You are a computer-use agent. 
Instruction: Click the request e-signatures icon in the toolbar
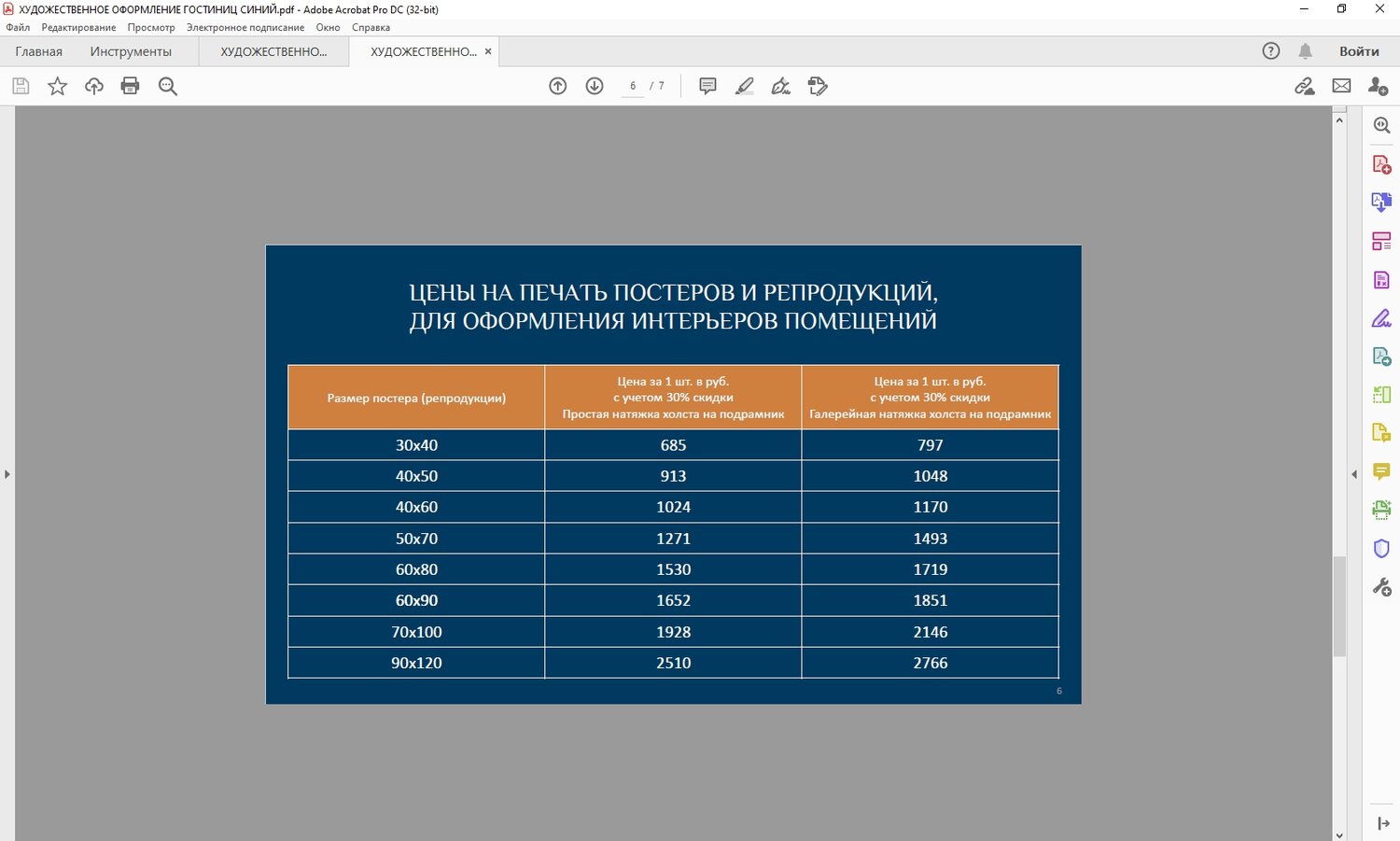tap(819, 86)
